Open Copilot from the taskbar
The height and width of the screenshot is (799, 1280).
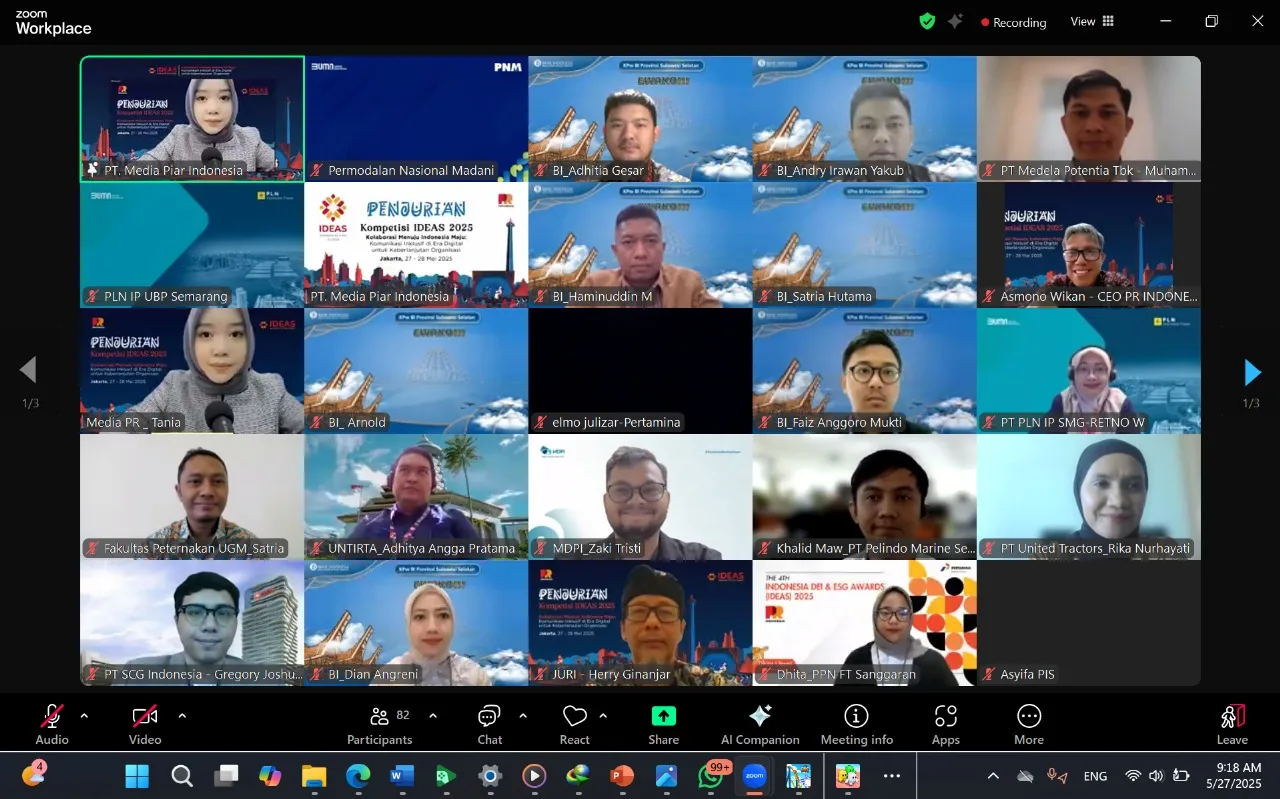(270, 776)
